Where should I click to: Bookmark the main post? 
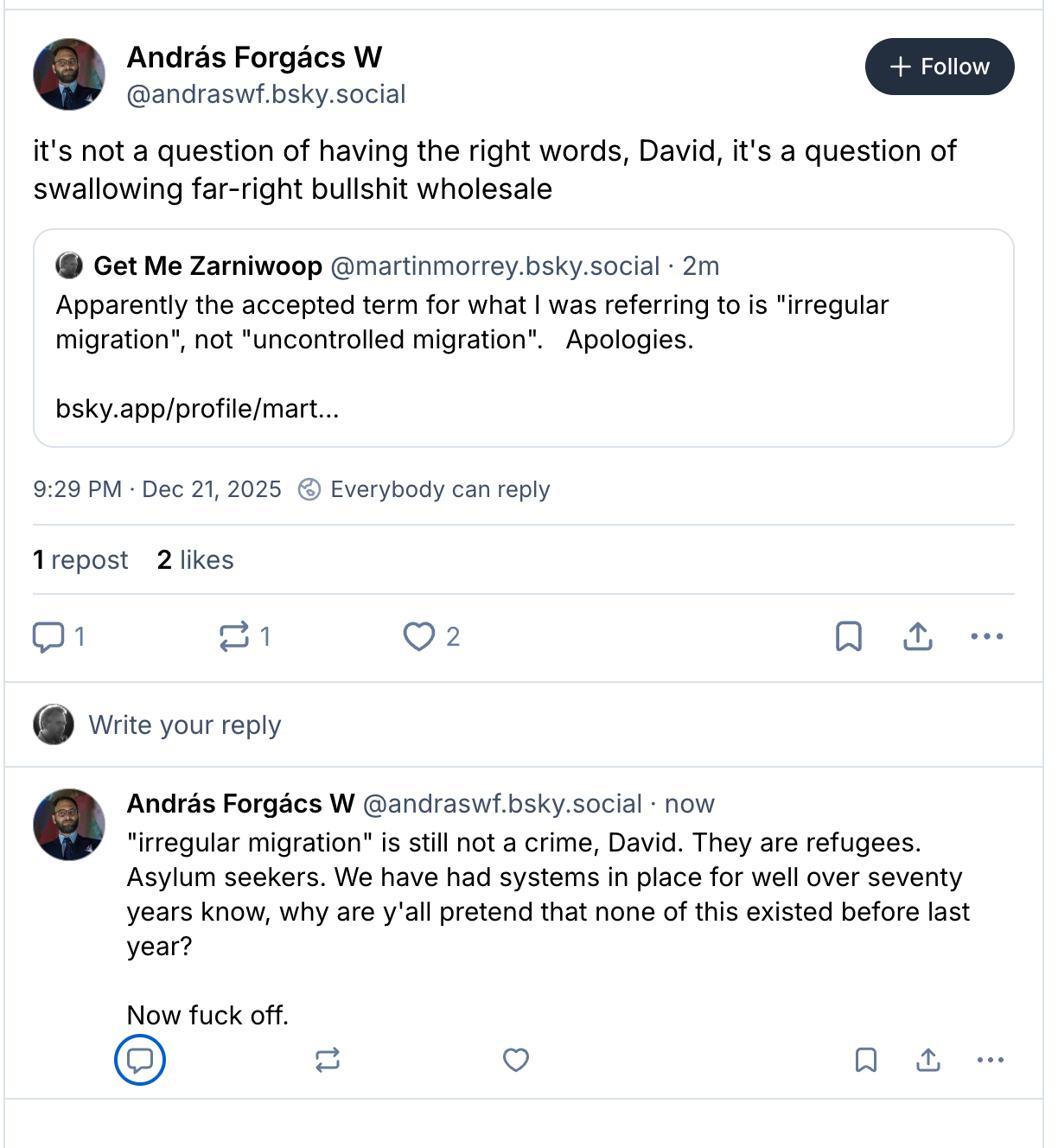(848, 637)
